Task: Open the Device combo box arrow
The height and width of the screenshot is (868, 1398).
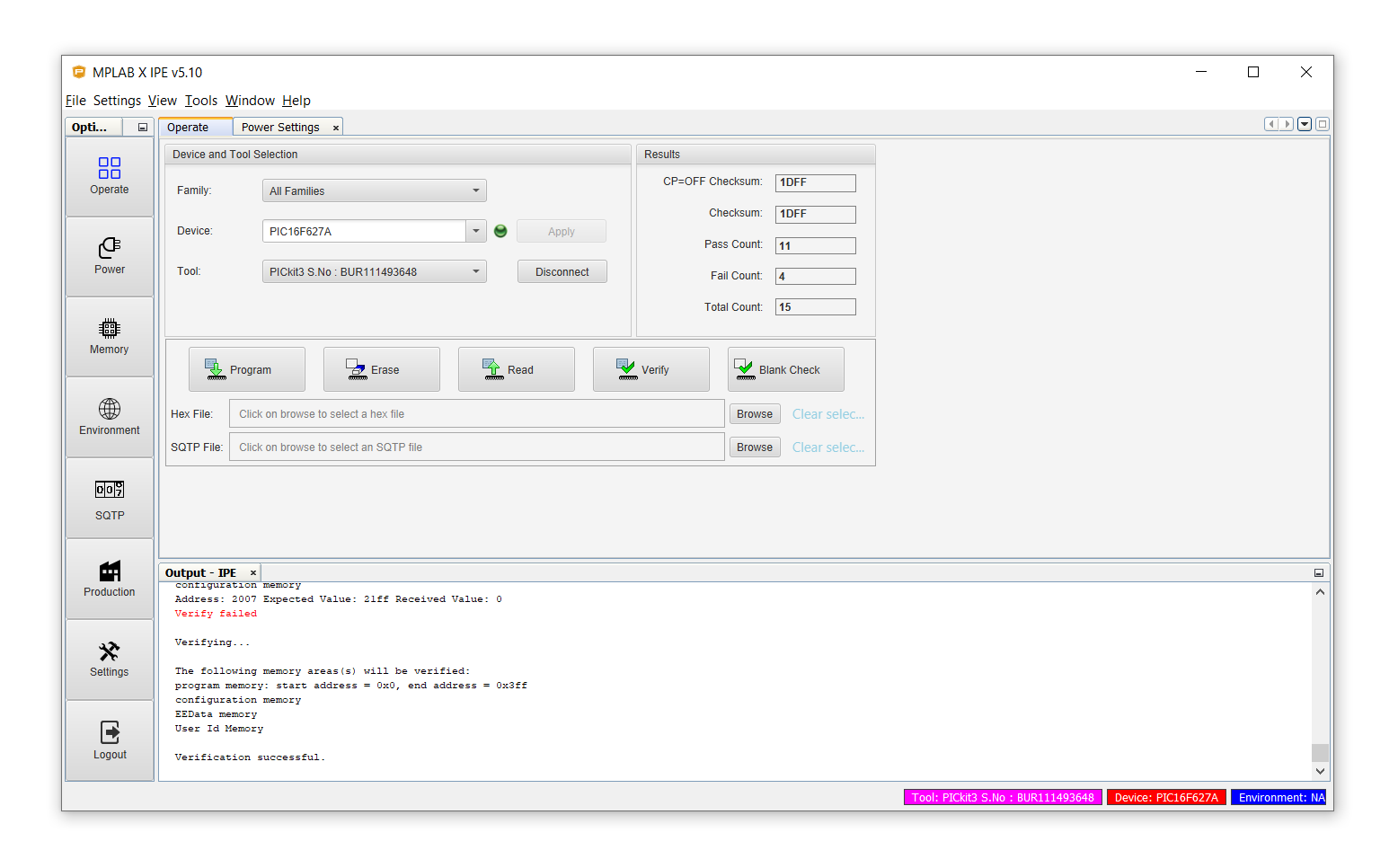Action: tap(475, 231)
